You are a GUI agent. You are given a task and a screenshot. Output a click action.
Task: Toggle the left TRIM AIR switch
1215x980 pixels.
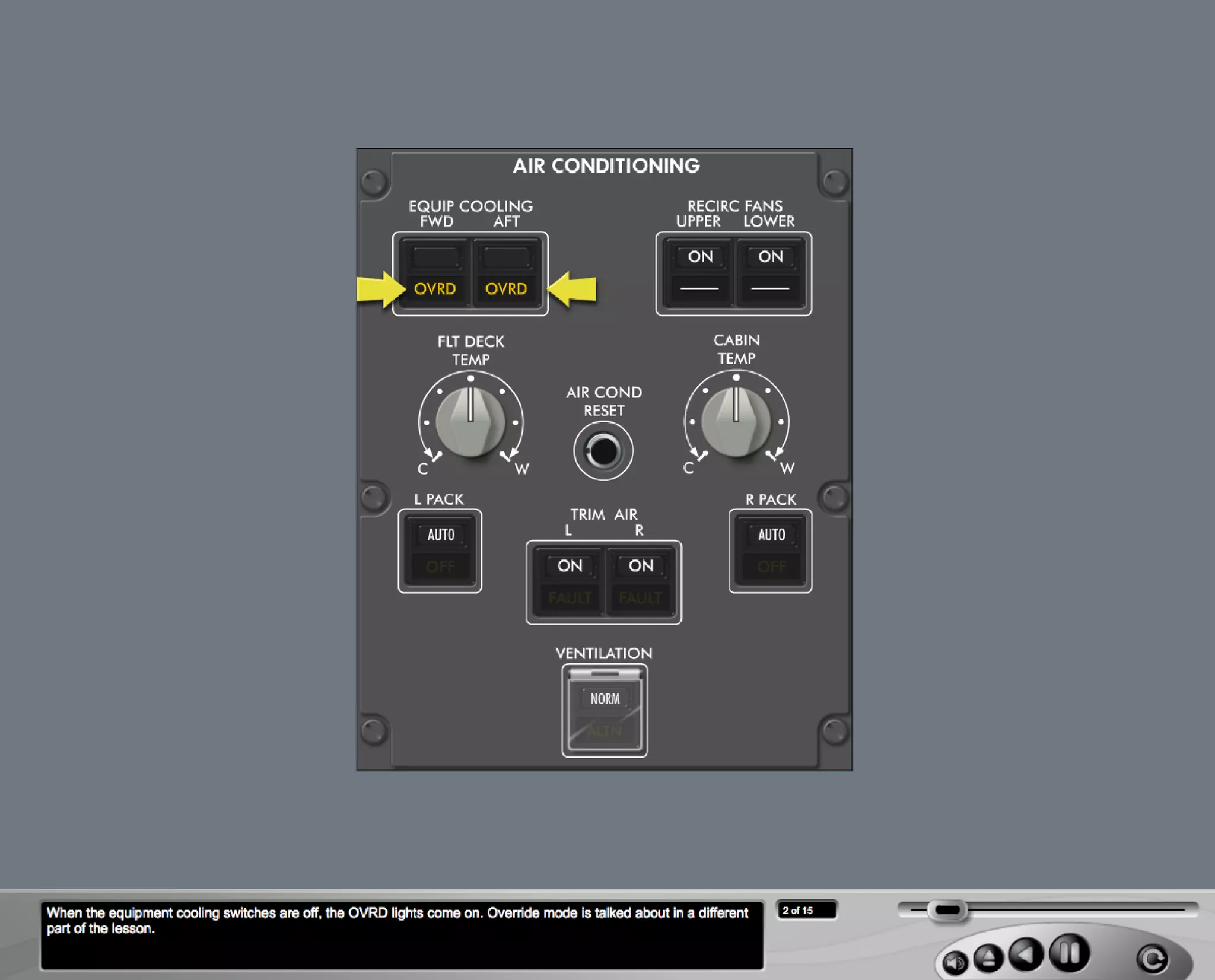point(570,582)
